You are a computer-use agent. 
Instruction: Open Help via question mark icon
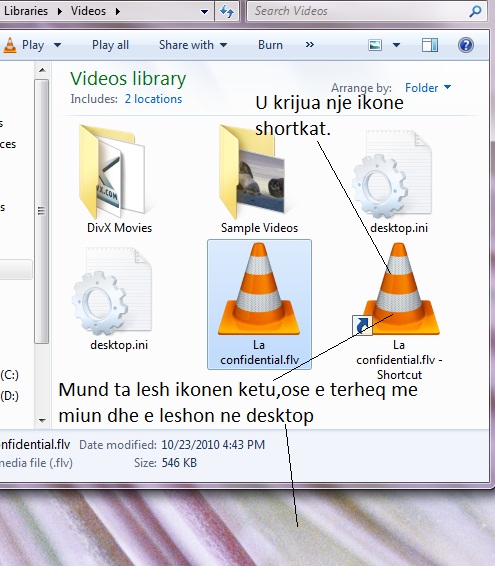[466, 45]
